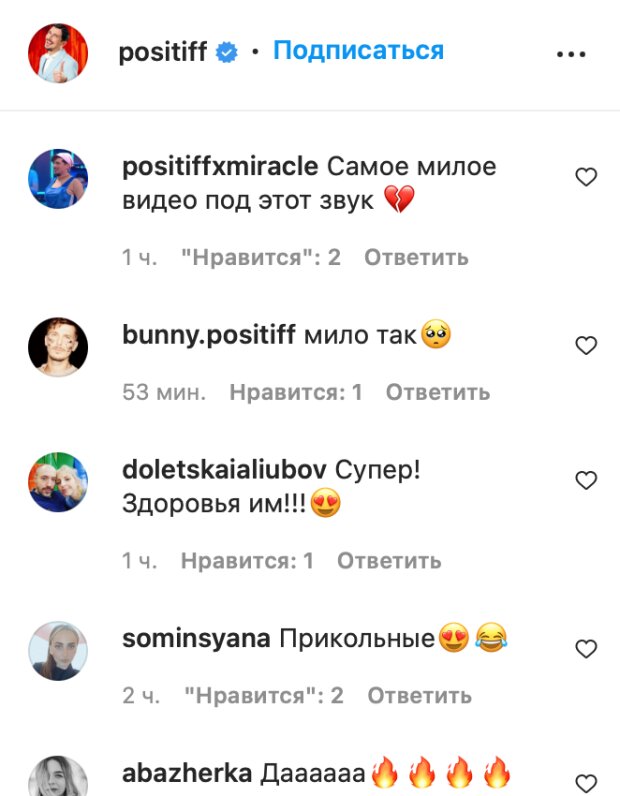
Task: Click the Подписаться follow link
Action: [358, 51]
